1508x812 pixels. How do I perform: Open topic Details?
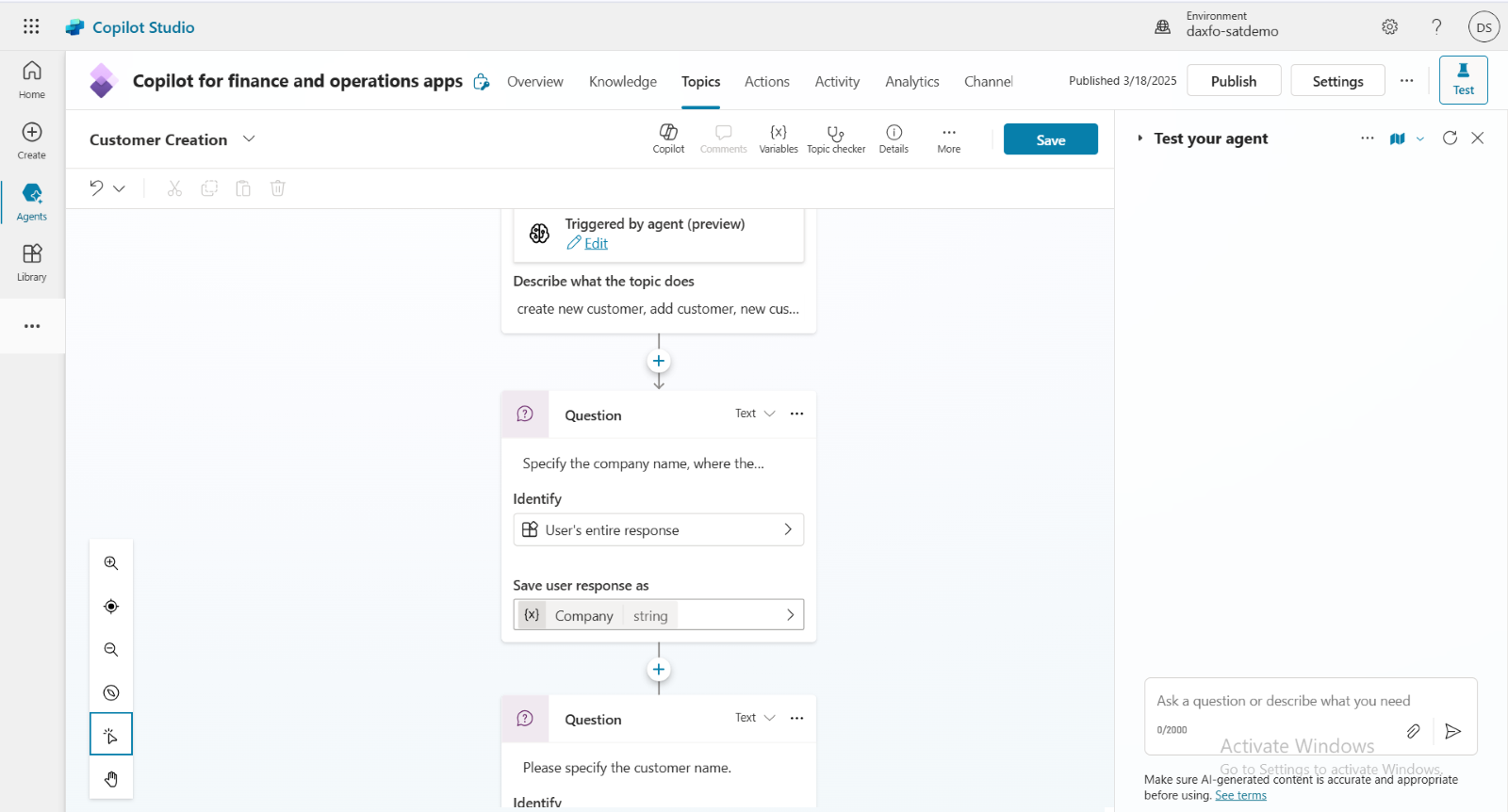893,138
